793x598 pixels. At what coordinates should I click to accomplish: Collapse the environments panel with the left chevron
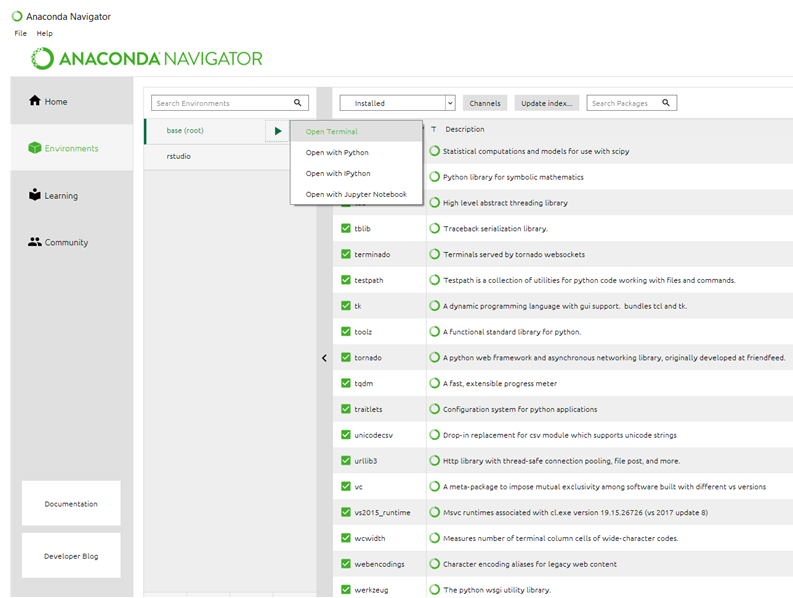click(x=324, y=358)
